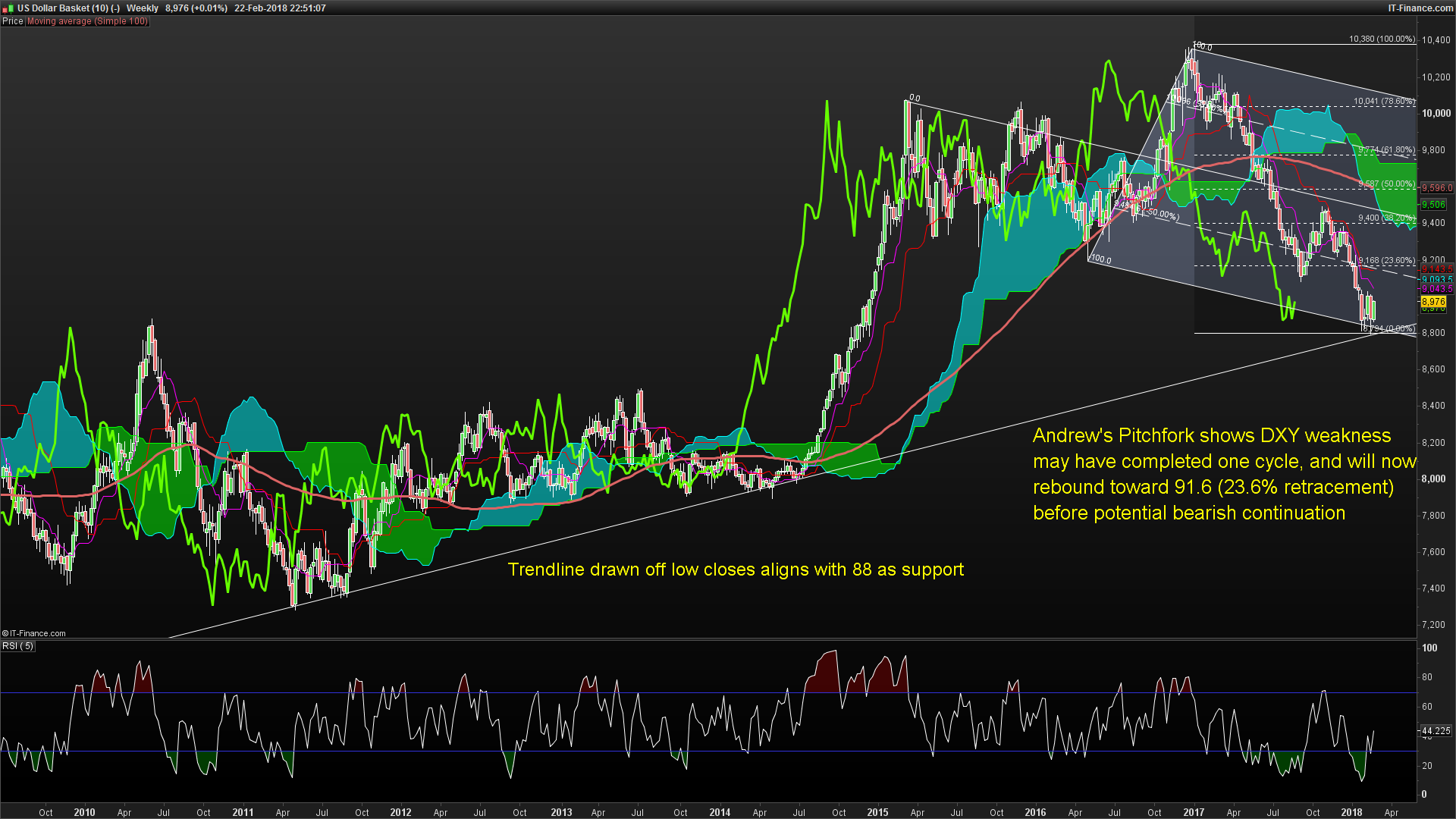
Task: Click the 60 level on RSI axis
Action: point(1427,707)
